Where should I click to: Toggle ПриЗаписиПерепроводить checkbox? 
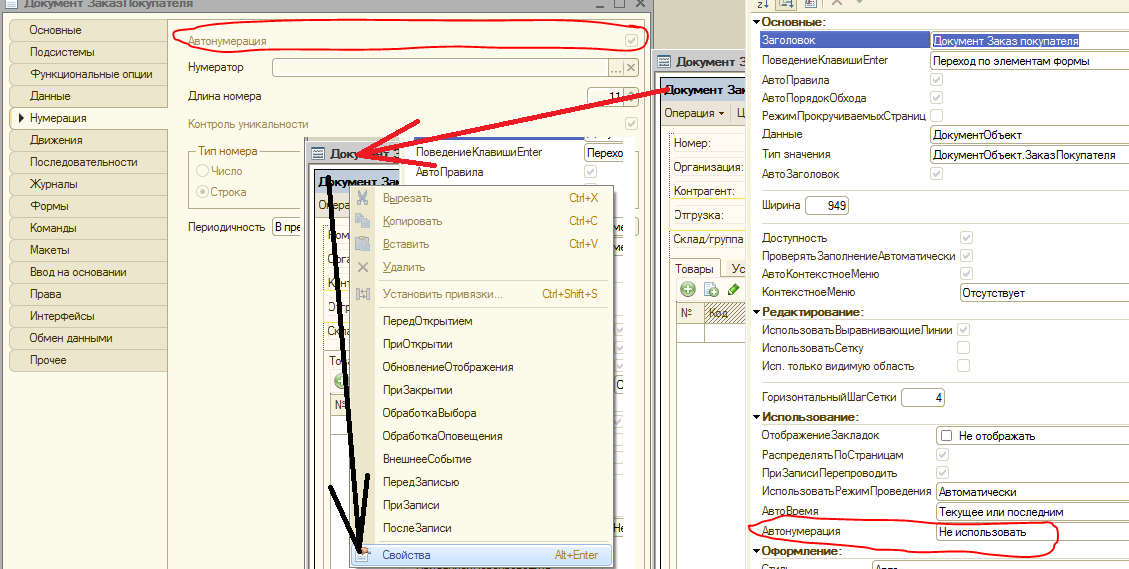942,472
